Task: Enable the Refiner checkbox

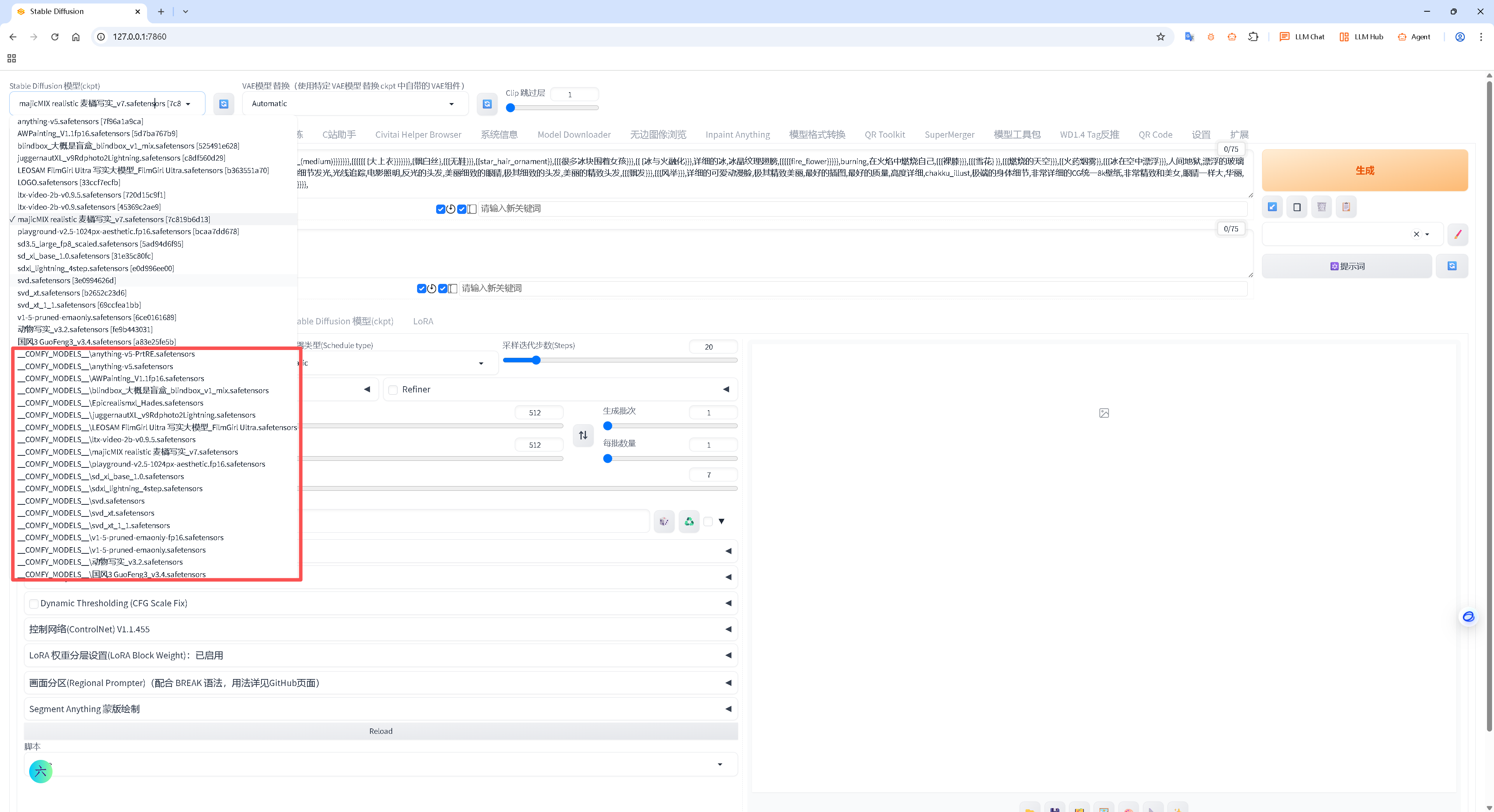Action: click(x=393, y=390)
